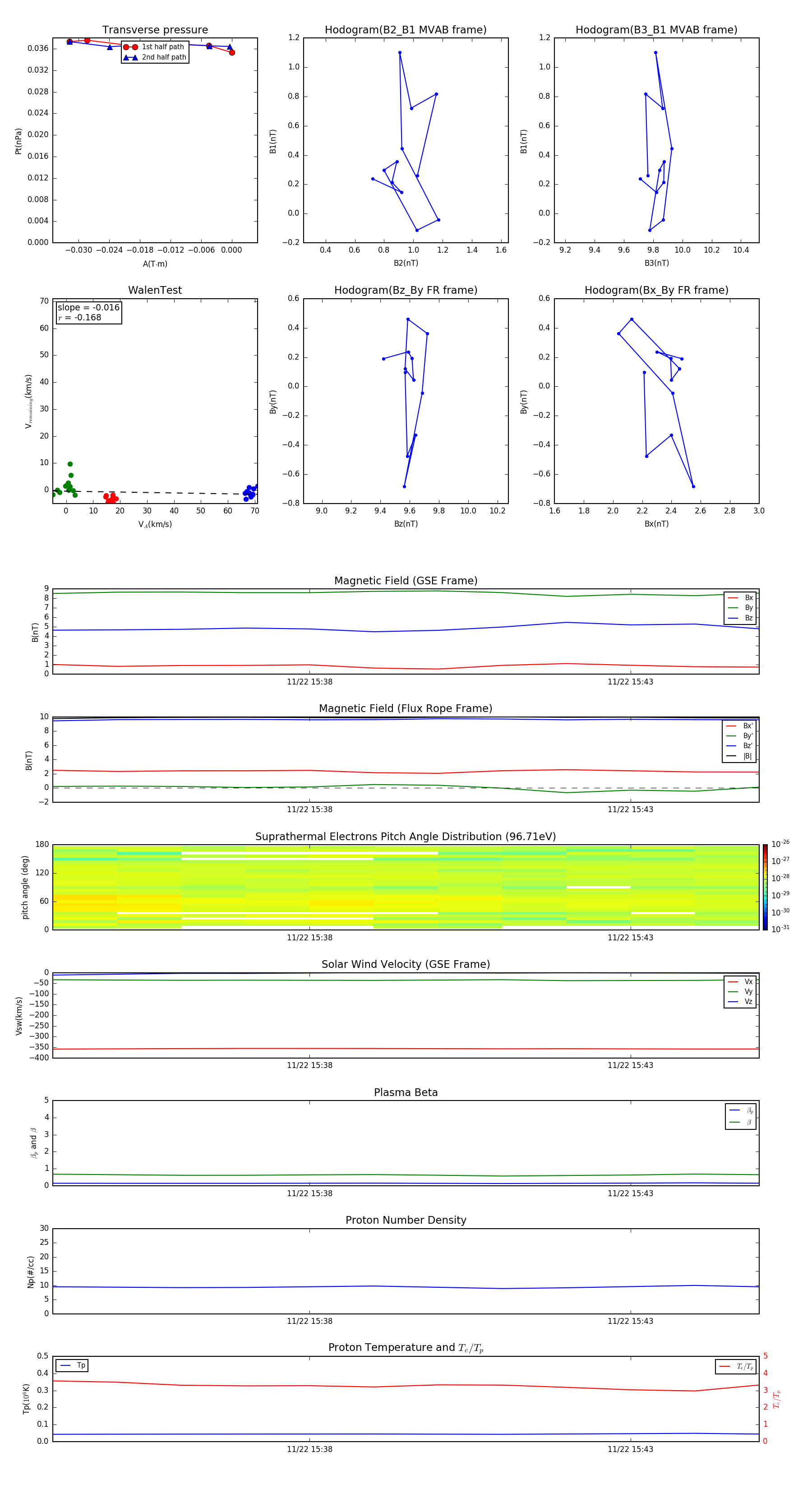Select the '1st half path' legend entry
Image resolution: width=812 pixels, height=1489 pixels.
(154, 47)
